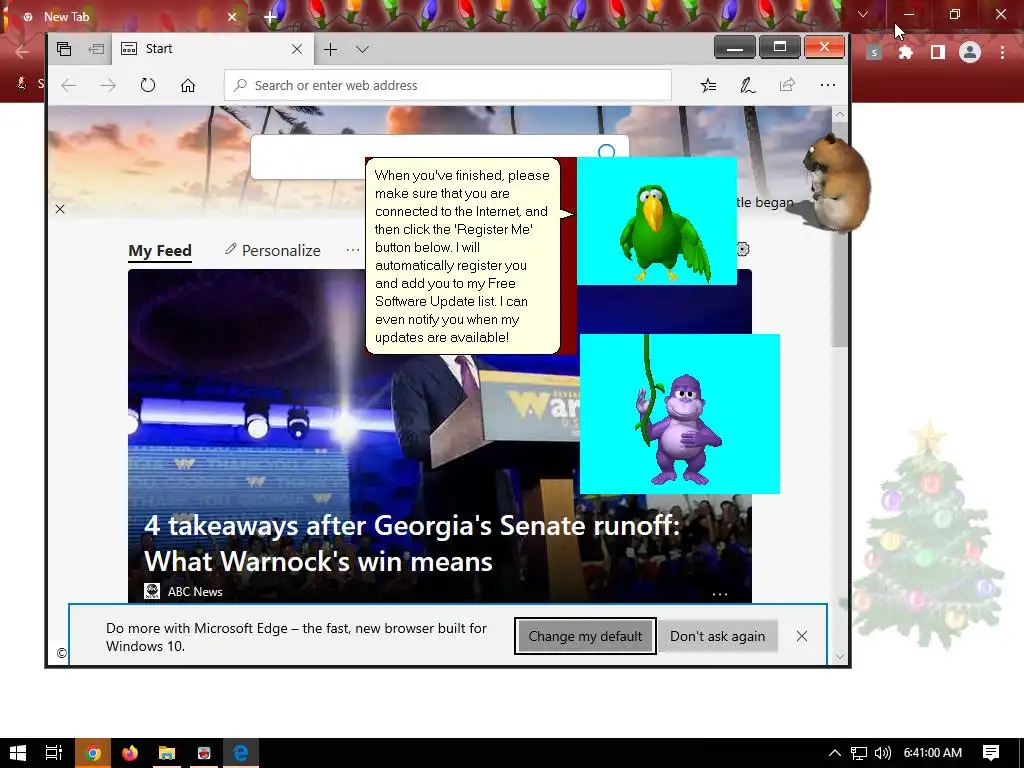Viewport: 1024px width, 768px height.
Task: Open article card more options ellipsis
Action: pyautogui.click(x=720, y=594)
